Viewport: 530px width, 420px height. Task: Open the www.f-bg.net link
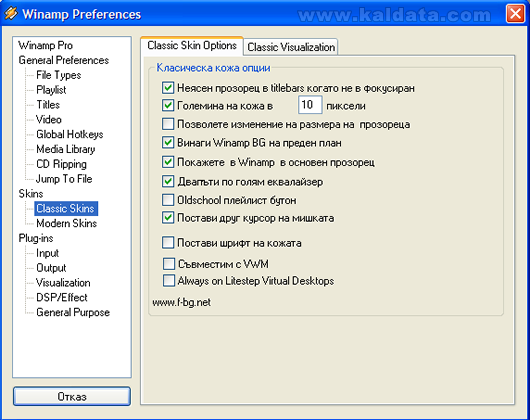[x=182, y=302]
